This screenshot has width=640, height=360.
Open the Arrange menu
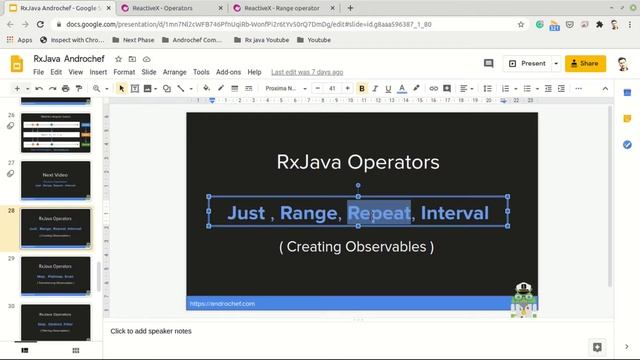pyautogui.click(x=174, y=72)
